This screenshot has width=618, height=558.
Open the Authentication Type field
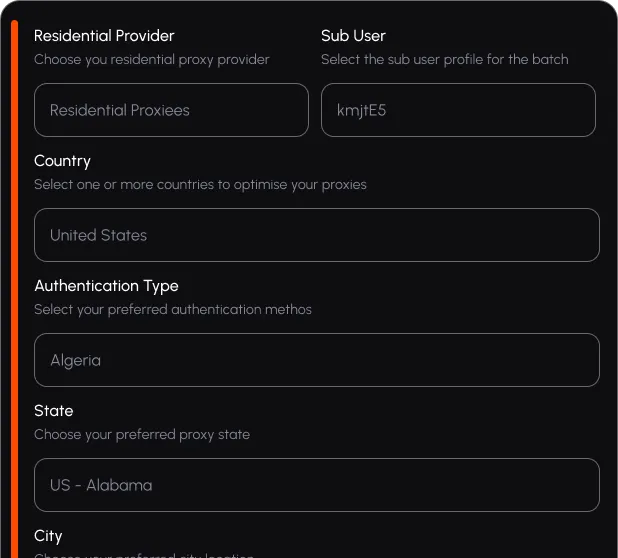[316, 360]
